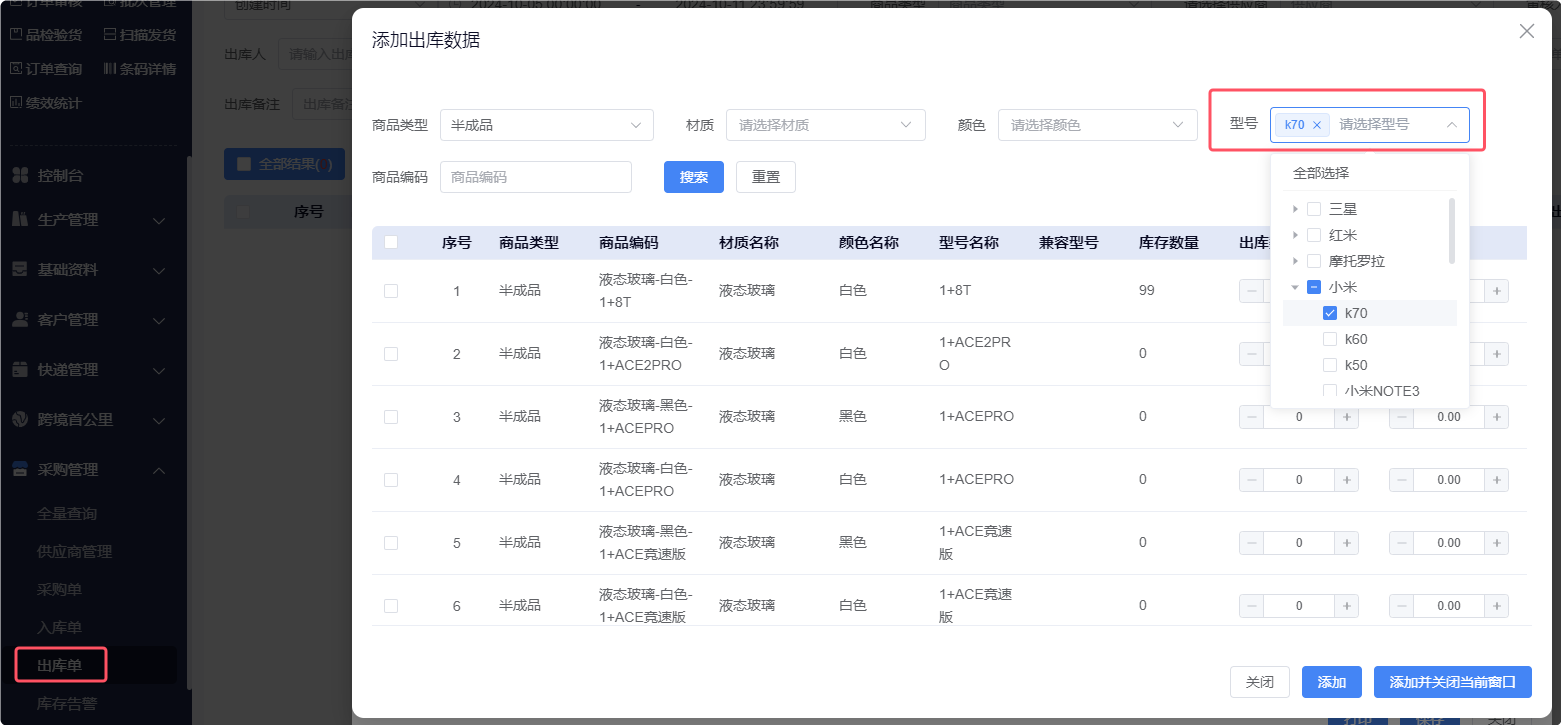The width and height of the screenshot is (1561, 725).
Task: Click the 商品编码 input field
Action: 535,177
